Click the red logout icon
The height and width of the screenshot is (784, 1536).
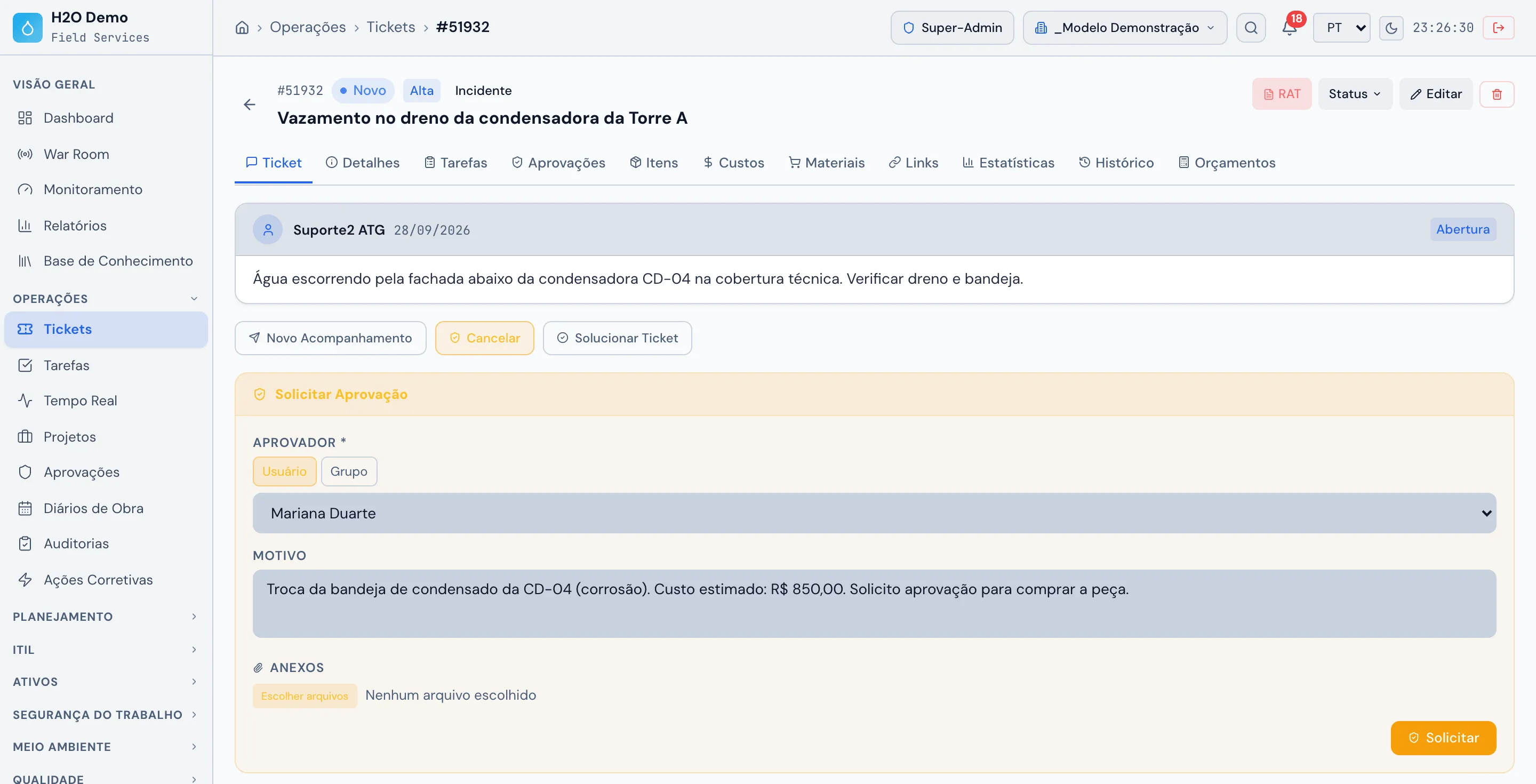pos(1499,27)
